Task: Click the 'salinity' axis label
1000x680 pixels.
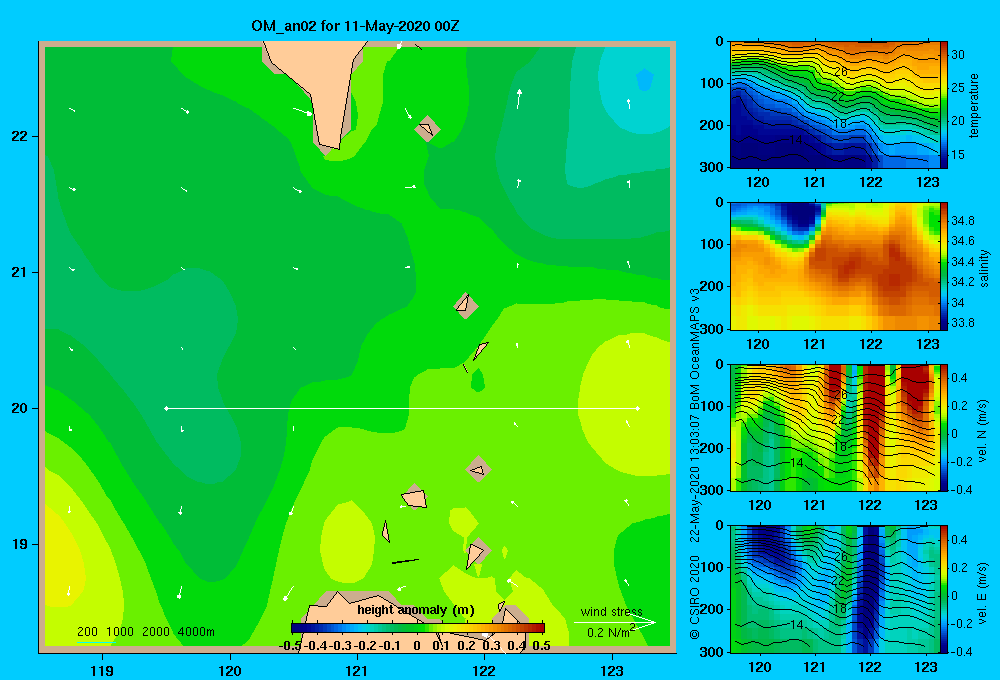Action: point(984,268)
